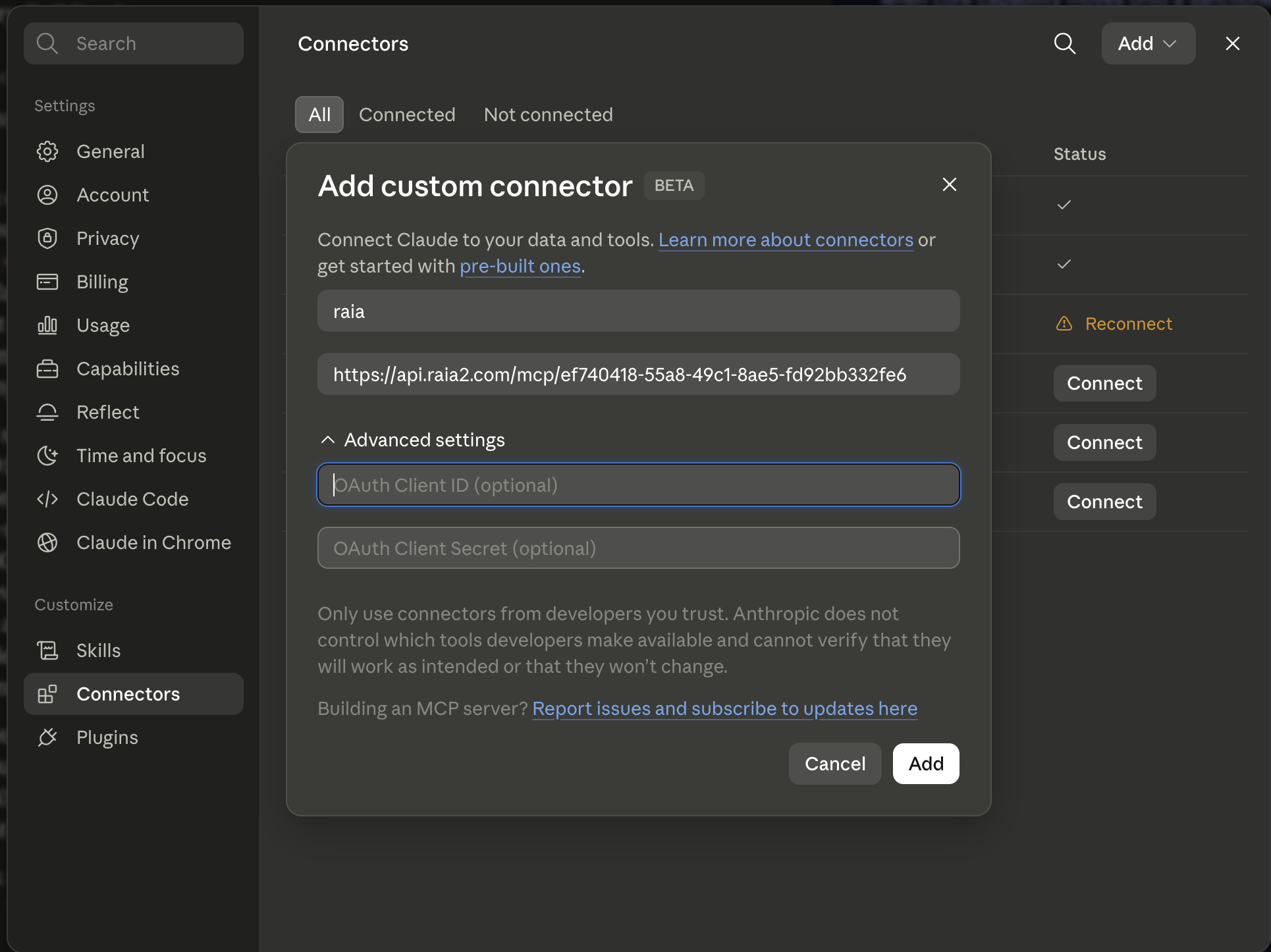Click the Reconnect link in Status column
Screen dimensions: 1271x952
click(1129, 324)
